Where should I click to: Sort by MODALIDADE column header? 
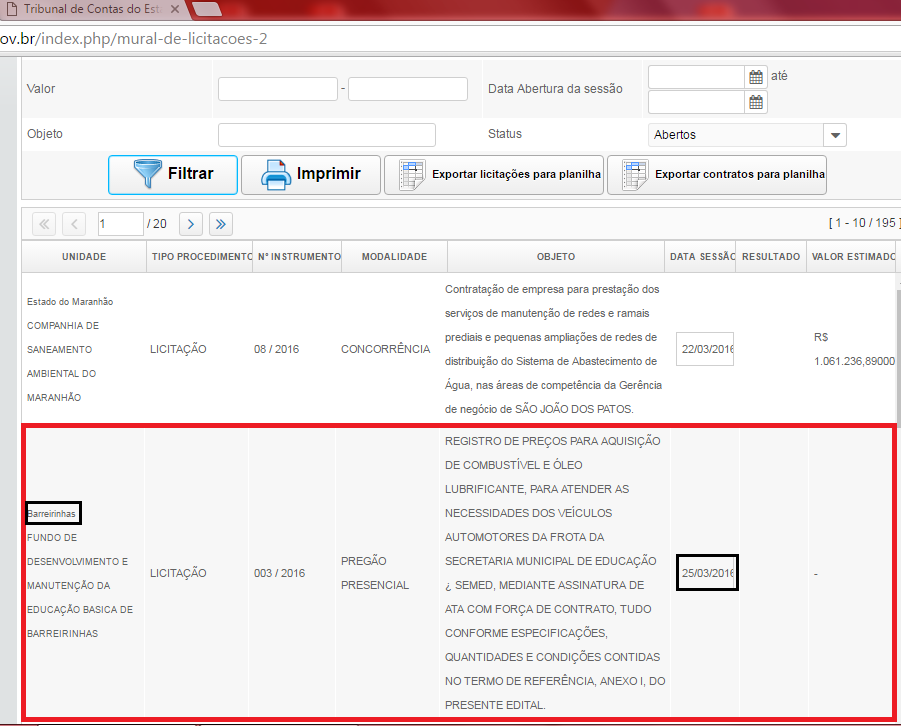coord(394,257)
